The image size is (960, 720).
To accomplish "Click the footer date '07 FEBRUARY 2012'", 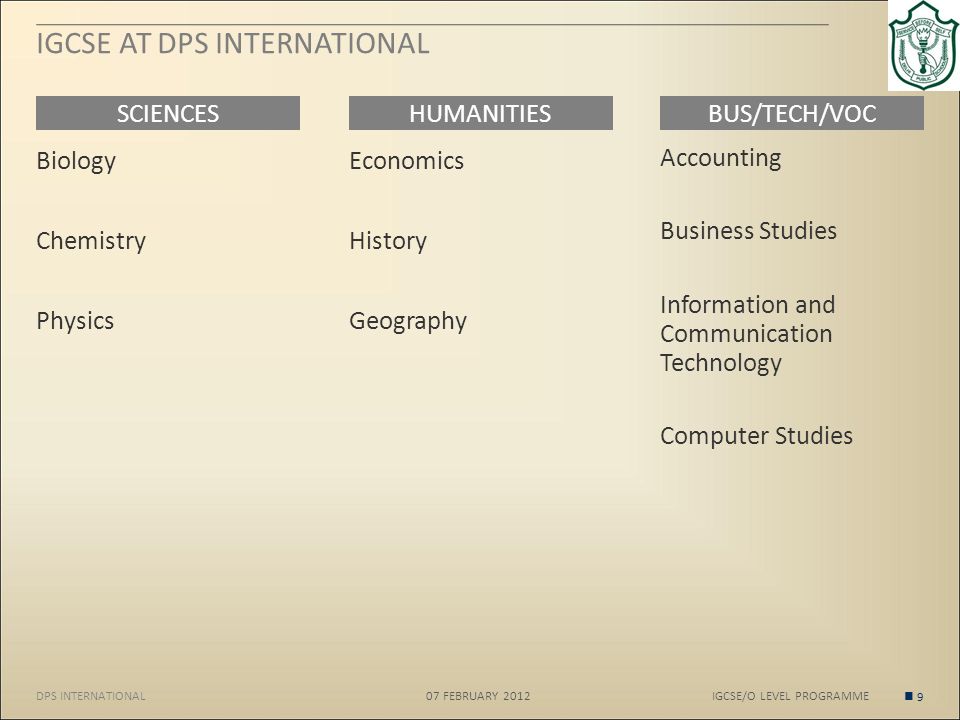I will [x=478, y=696].
